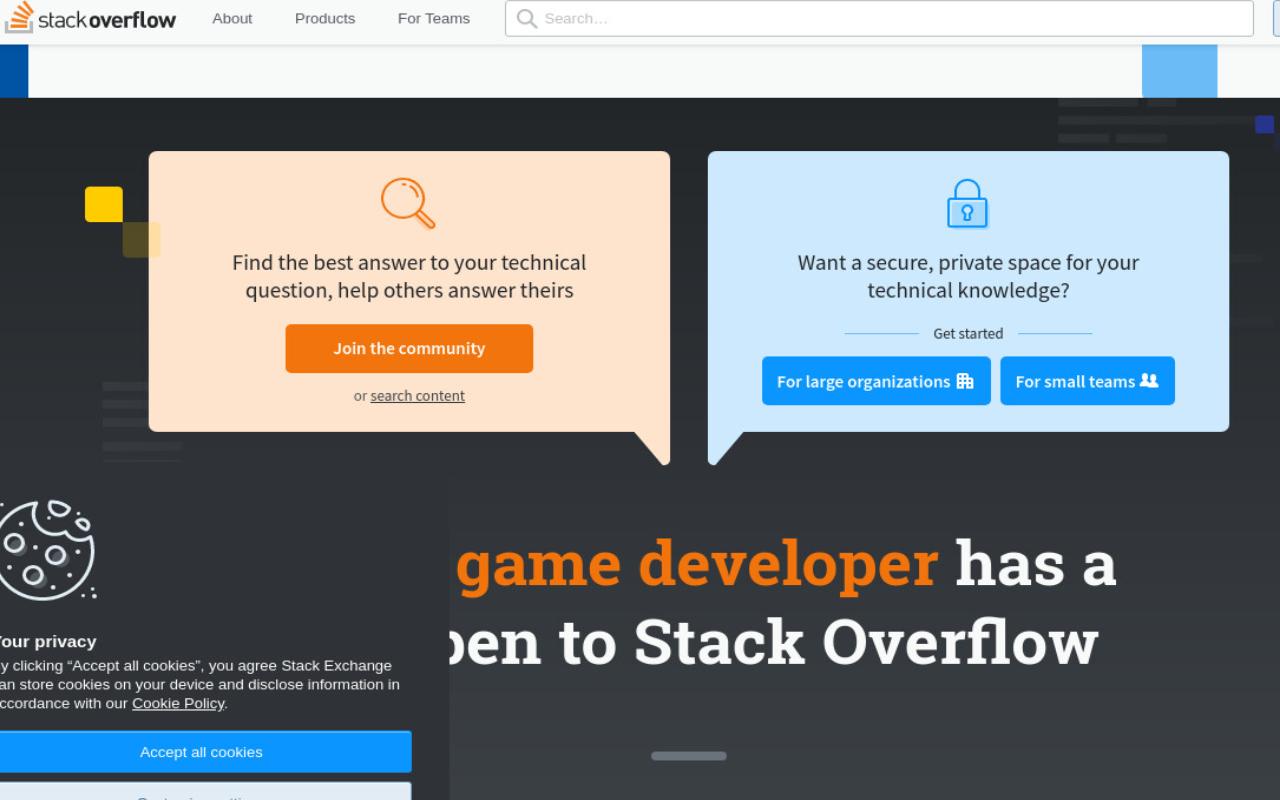Click the 'game developer' headline text
This screenshot has height=800, width=1280.
point(699,563)
